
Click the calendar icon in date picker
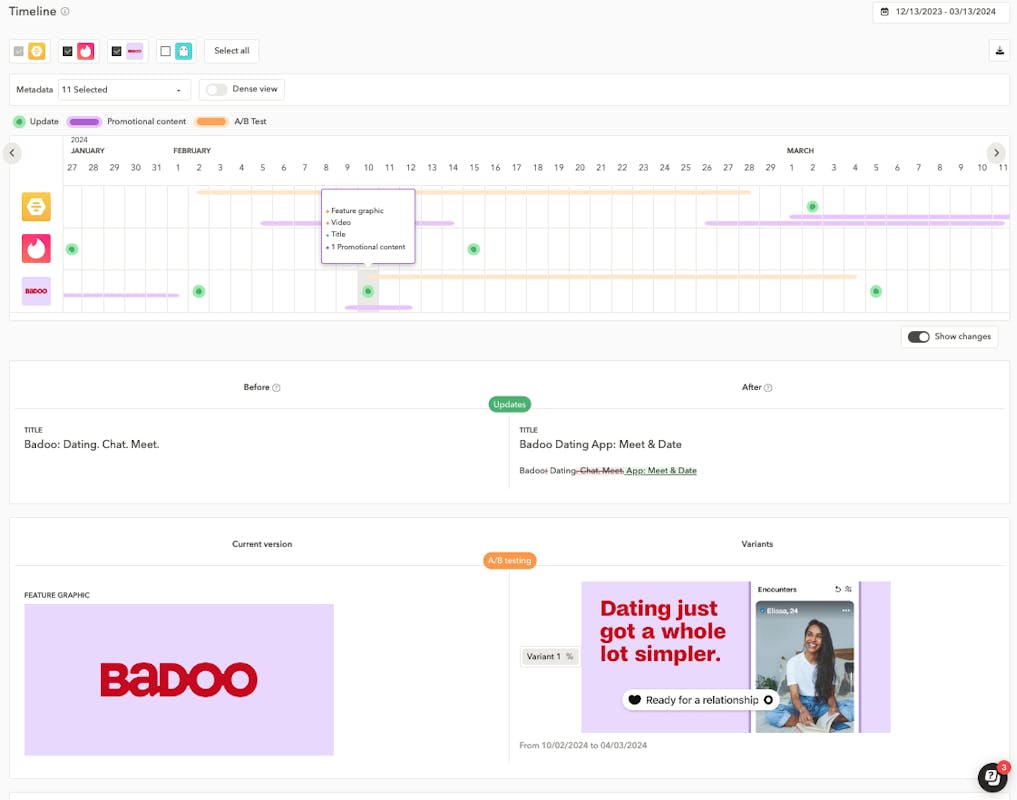885,12
